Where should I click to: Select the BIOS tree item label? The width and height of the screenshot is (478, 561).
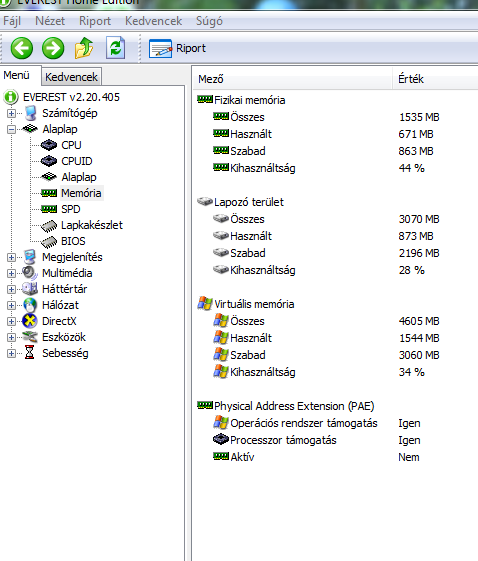[73, 241]
